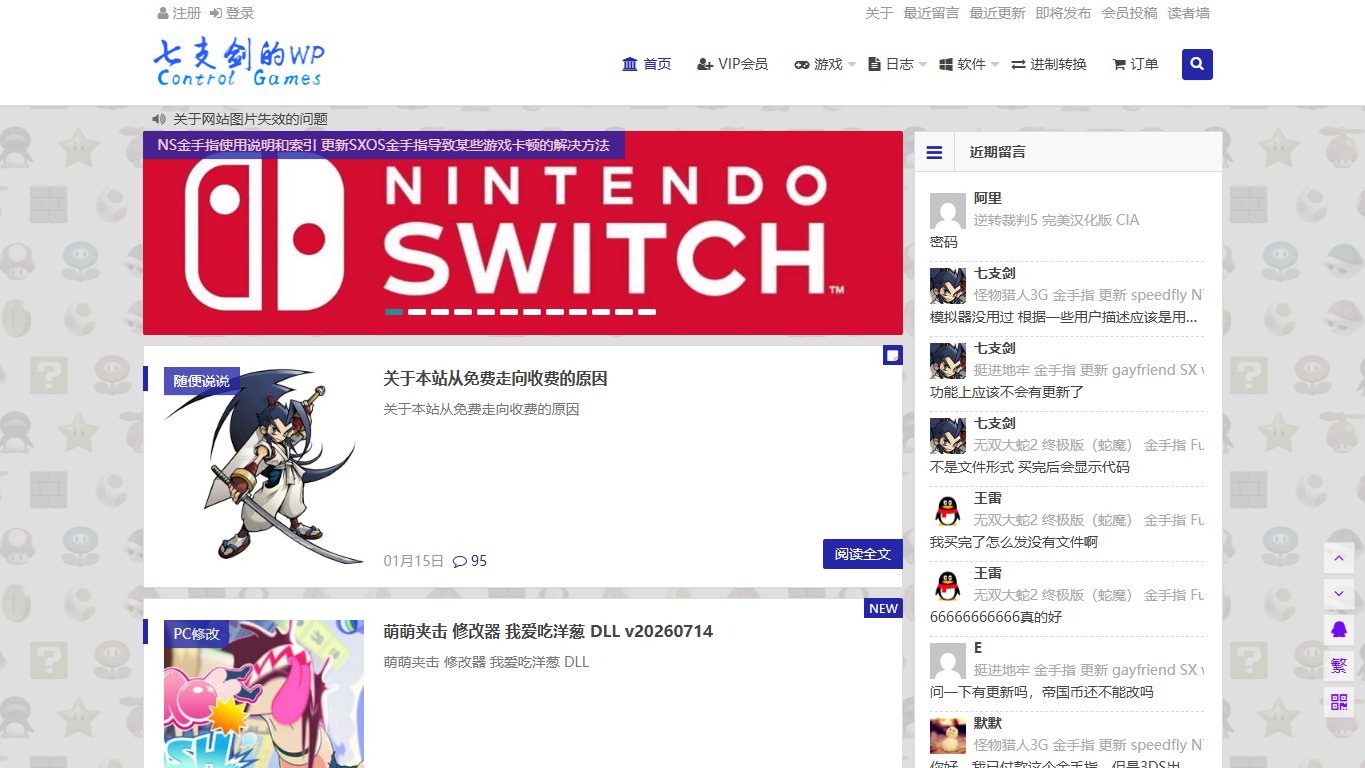This screenshot has height=768, width=1365.
Task: Open the 订单 cart menu item
Action: coord(1135,64)
